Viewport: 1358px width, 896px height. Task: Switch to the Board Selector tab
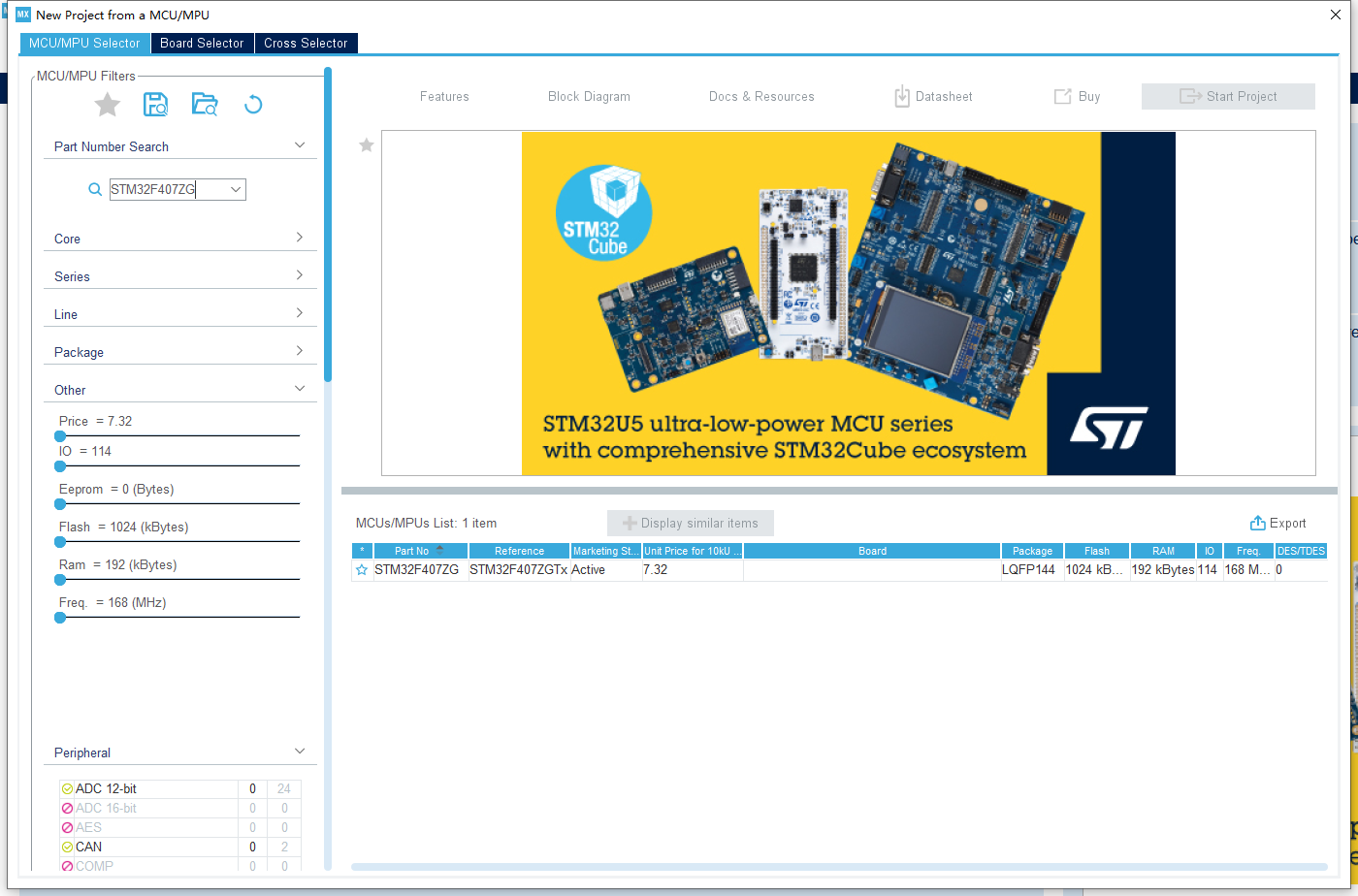tap(202, 43)
